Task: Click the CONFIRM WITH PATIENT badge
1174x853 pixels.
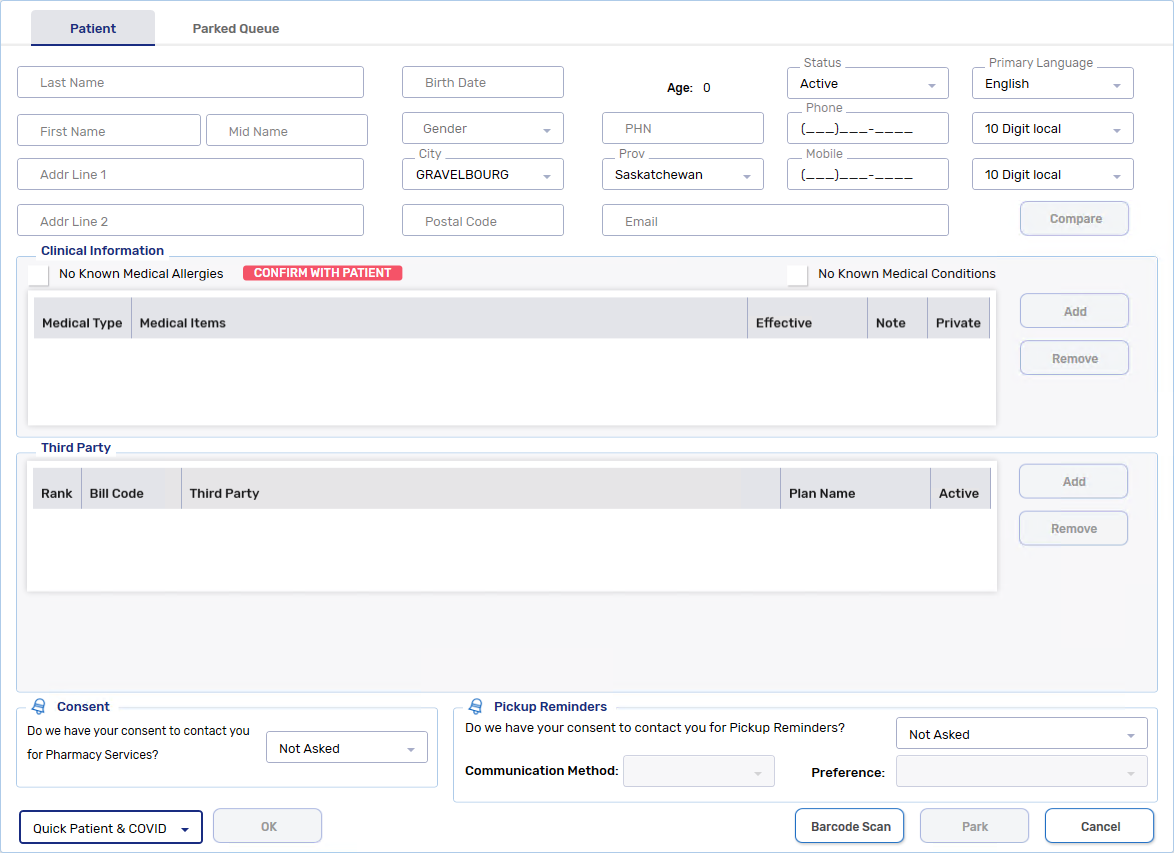Action: pyautogui.click(x=322, y=272)
